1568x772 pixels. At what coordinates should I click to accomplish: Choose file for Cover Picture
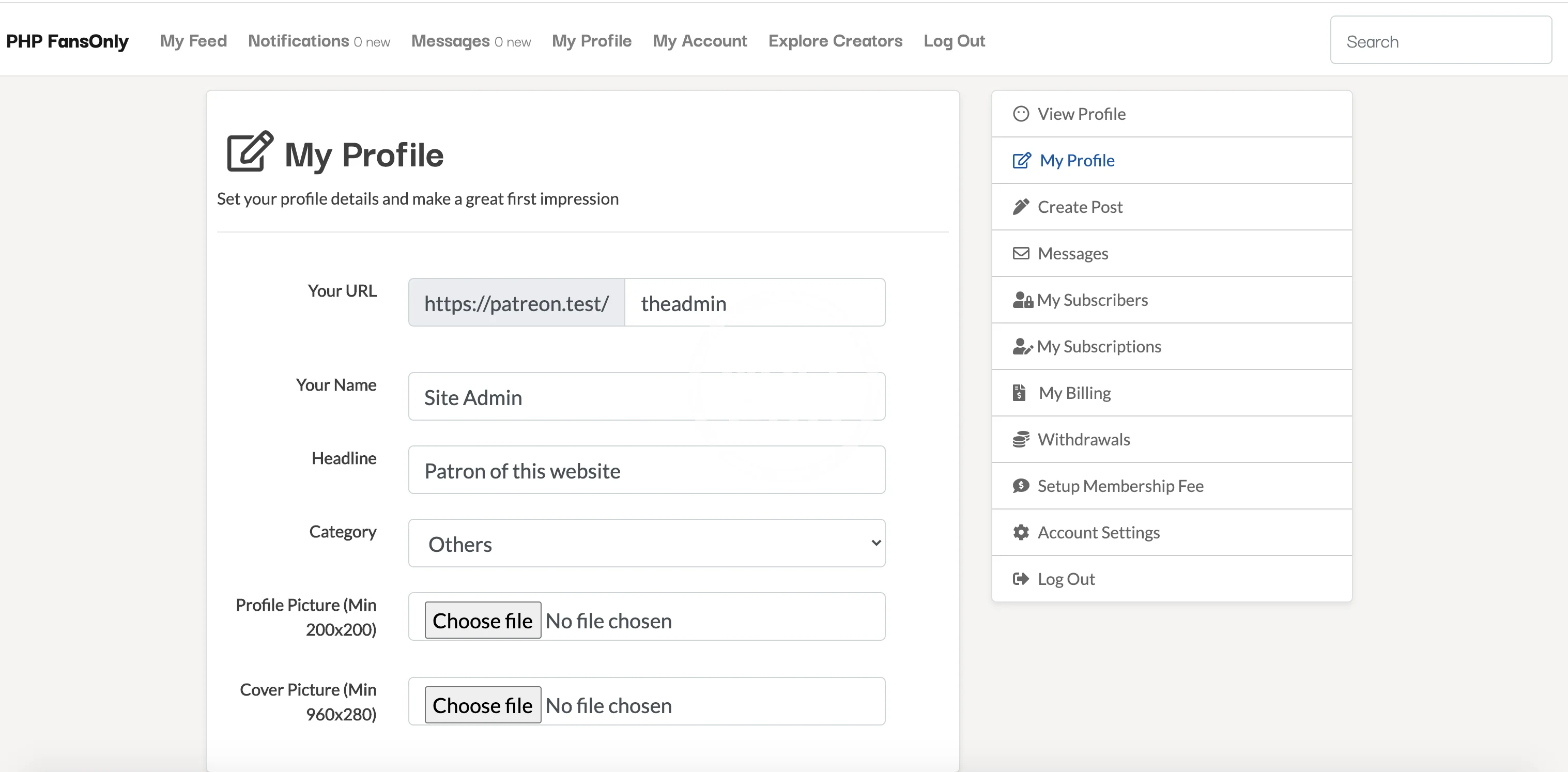click(x=482, y=705)
